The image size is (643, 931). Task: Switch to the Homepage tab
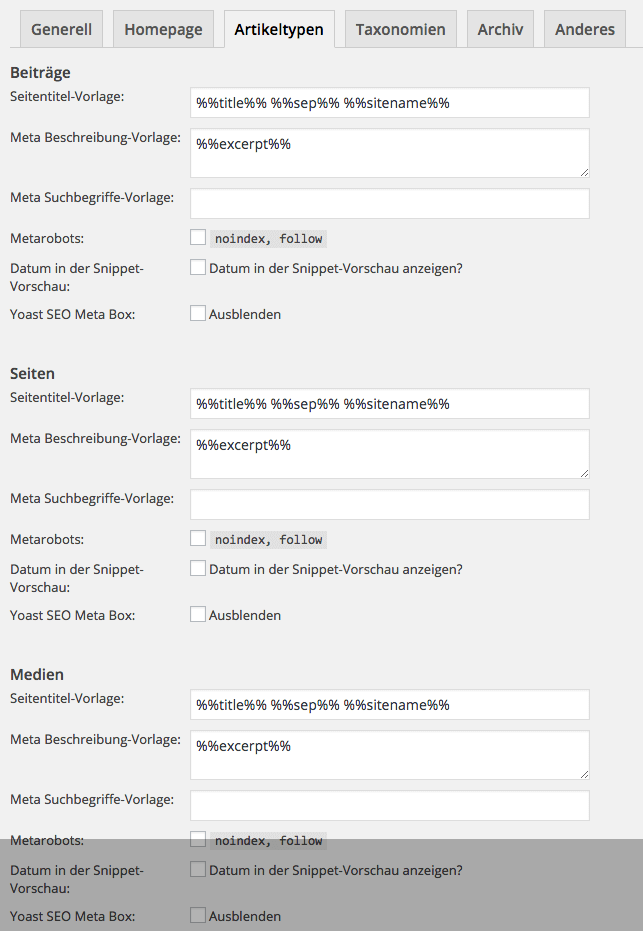163,29
